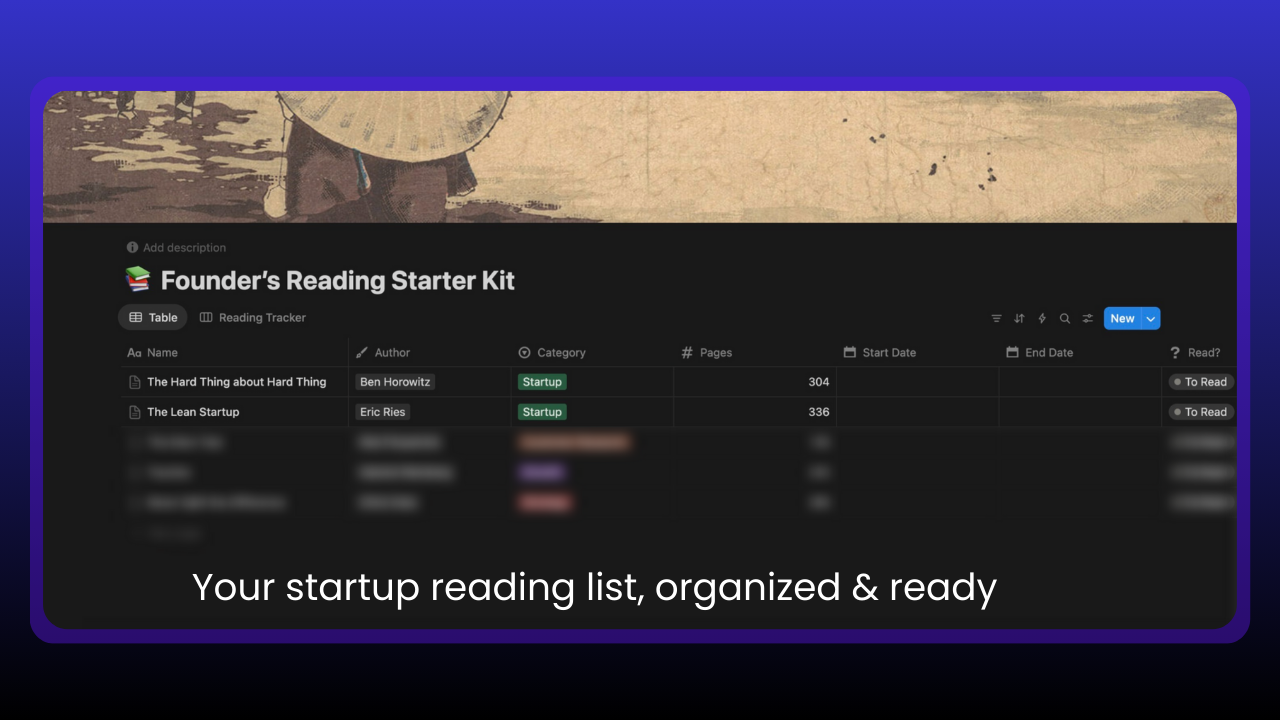Viewport: 1280px width, 720px height.
Task: Open the sort arrows icon
Action: (1019, 319)
